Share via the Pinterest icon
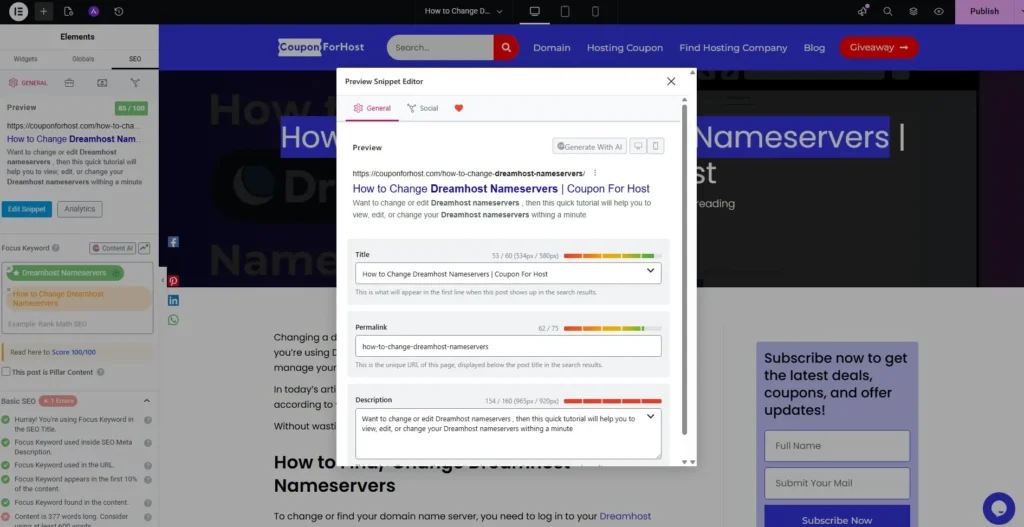The width and height of the screenshot is (1024, 527). point(173,281)
